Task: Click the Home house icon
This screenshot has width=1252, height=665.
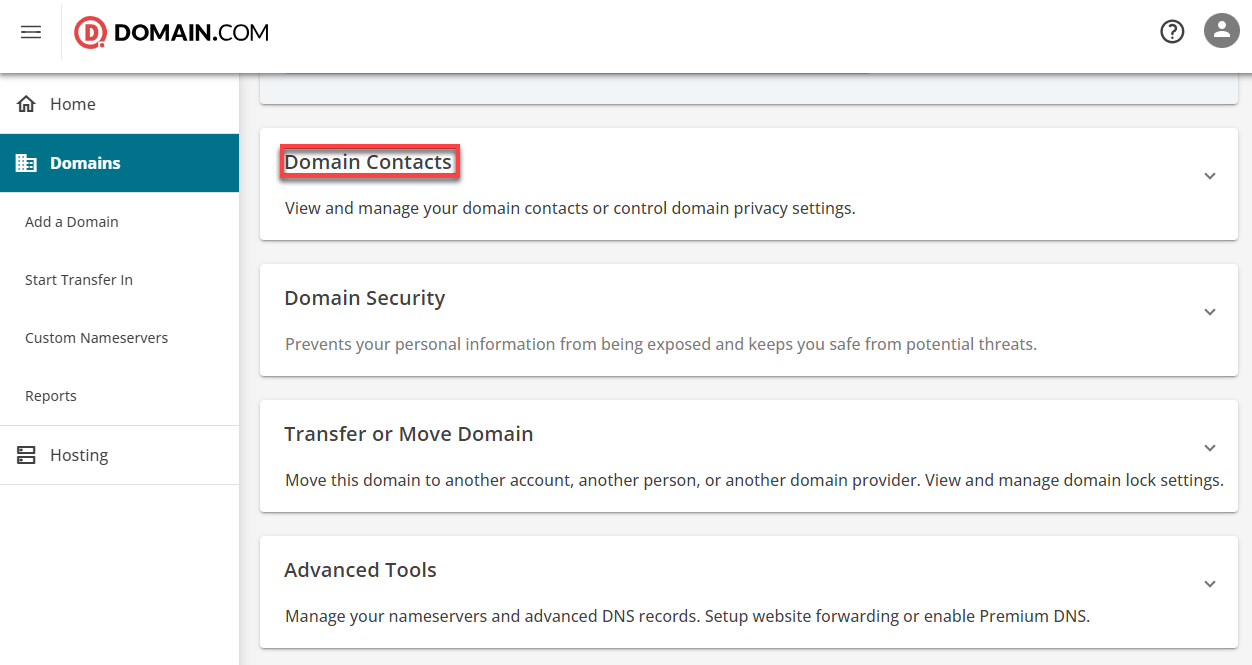Action: coord(26,104)
